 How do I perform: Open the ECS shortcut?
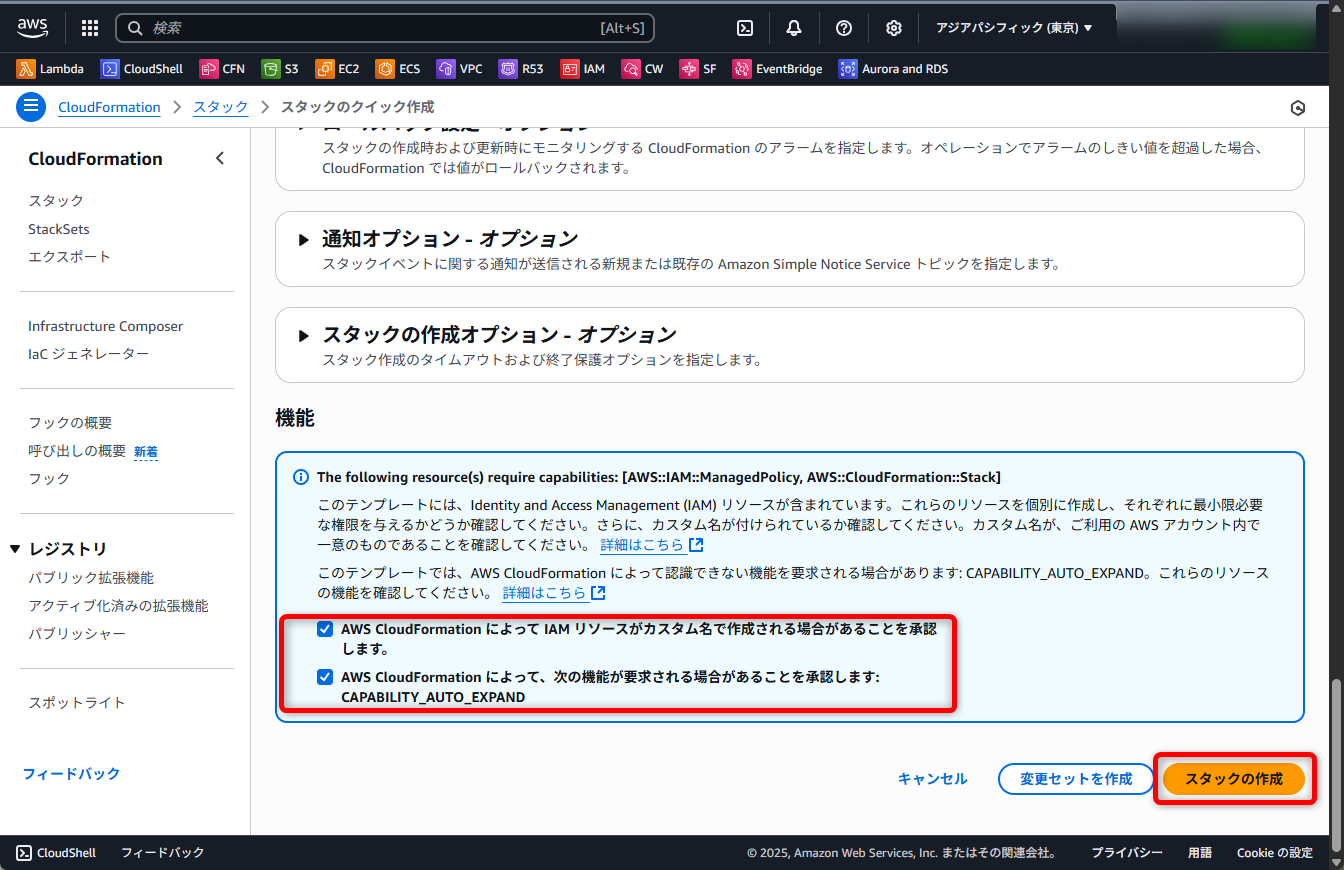398,69
